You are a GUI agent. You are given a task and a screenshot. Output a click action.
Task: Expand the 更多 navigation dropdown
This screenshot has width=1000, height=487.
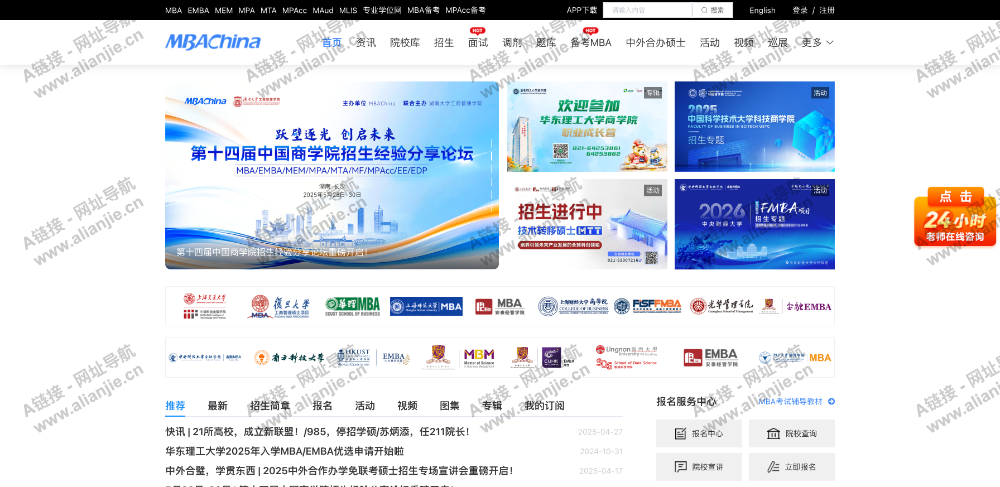click(817, 43)
